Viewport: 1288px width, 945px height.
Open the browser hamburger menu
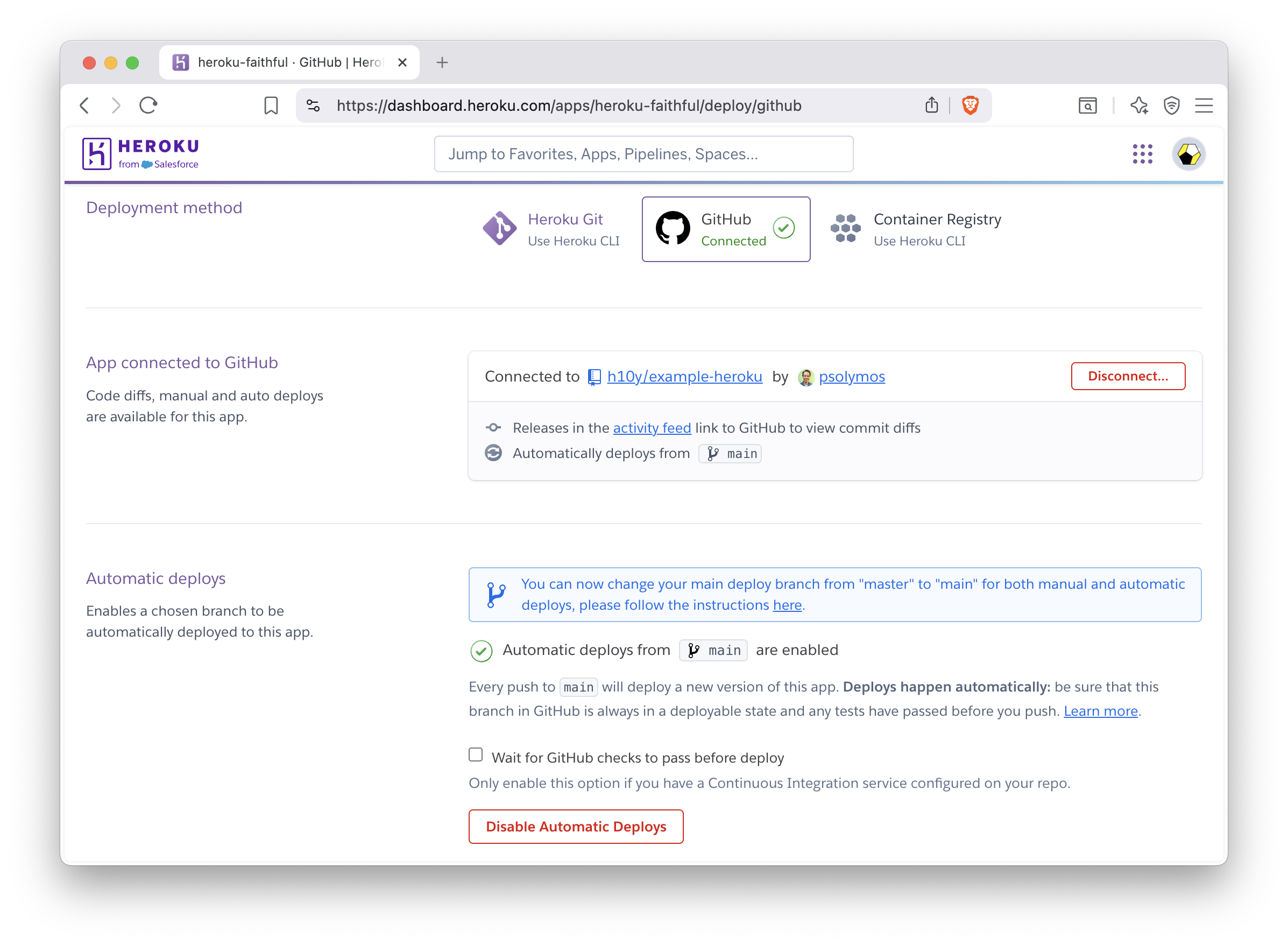click(x=1204, y=105)
